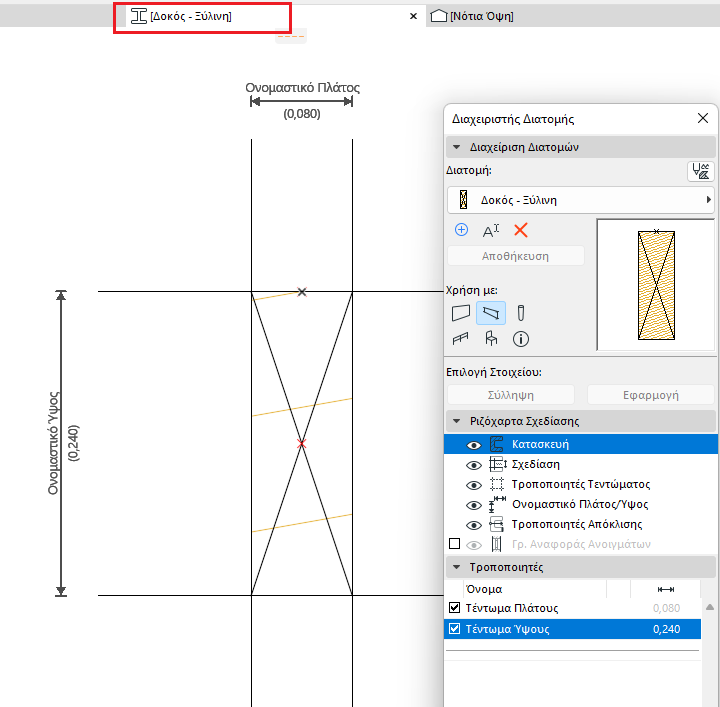Click the rename profile text icon
The height and width of the screenshot is (707, 720).
pos(490,230)
